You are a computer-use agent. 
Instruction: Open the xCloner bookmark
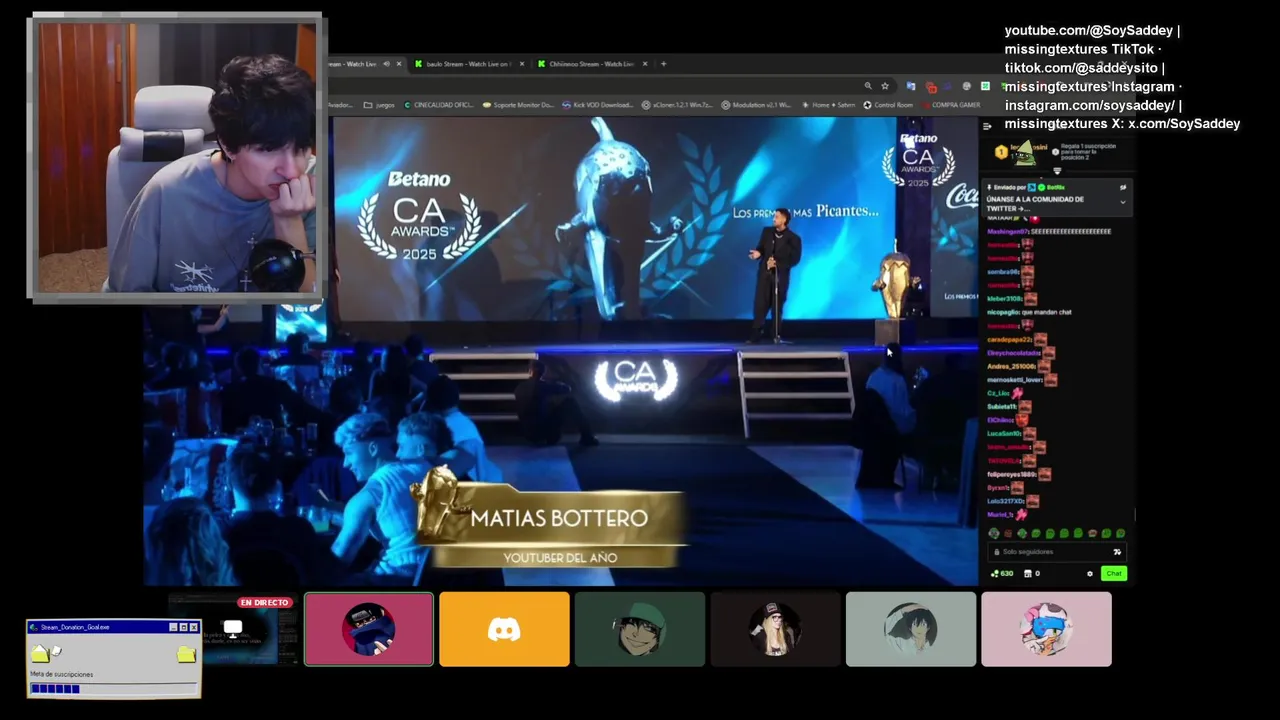pyautogui.click(x=677, y=105)
